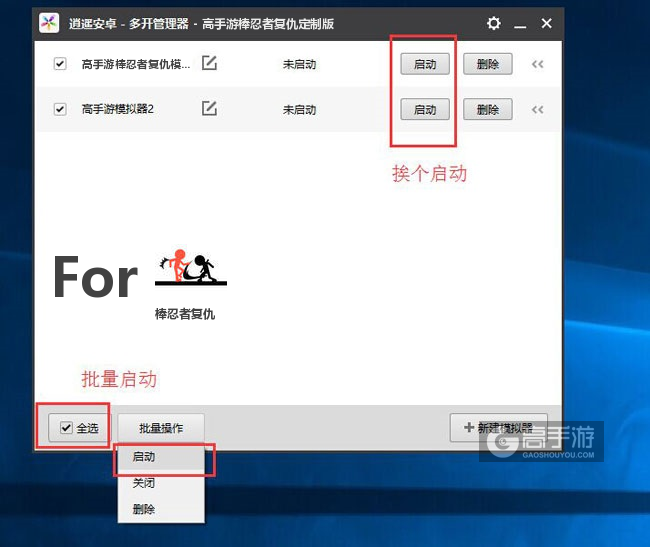
Task: Choose 启动 from batch operations menu
Action: (x=161, y=457)
